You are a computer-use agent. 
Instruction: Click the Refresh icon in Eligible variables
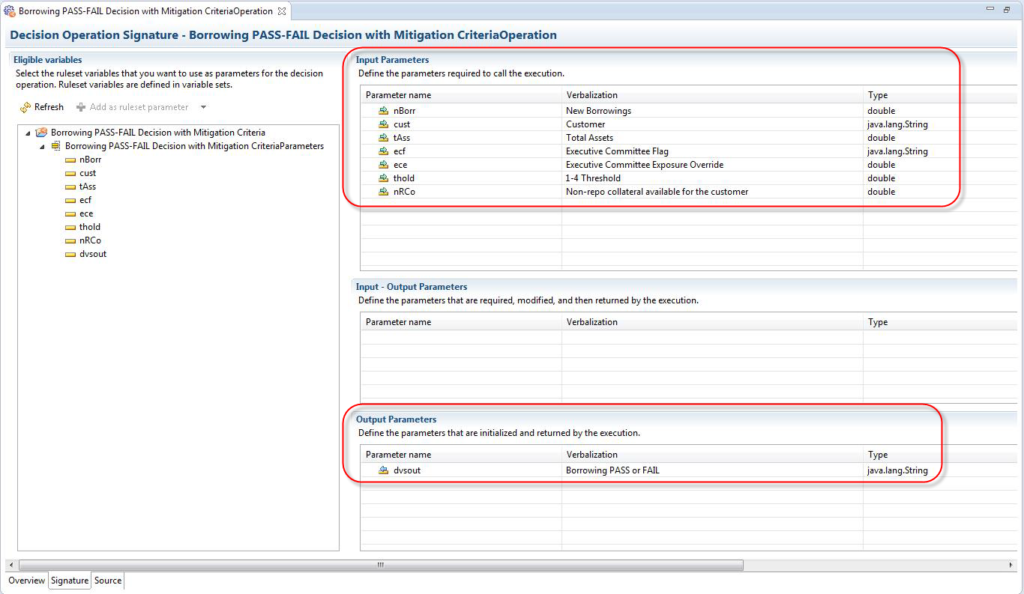click(x=25, y=107)
